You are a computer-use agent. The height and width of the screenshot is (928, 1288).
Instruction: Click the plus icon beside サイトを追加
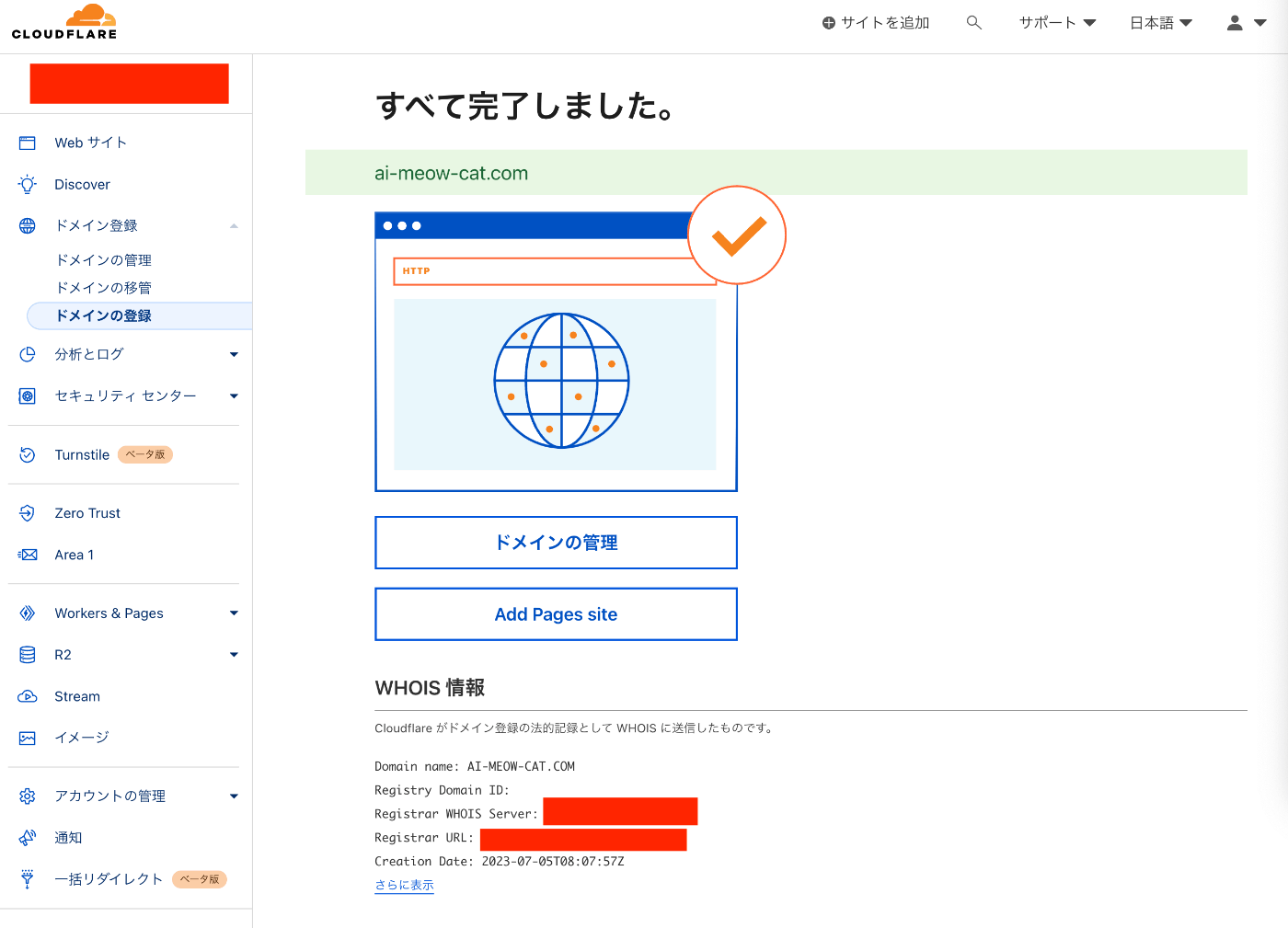(x=829, y=23)
